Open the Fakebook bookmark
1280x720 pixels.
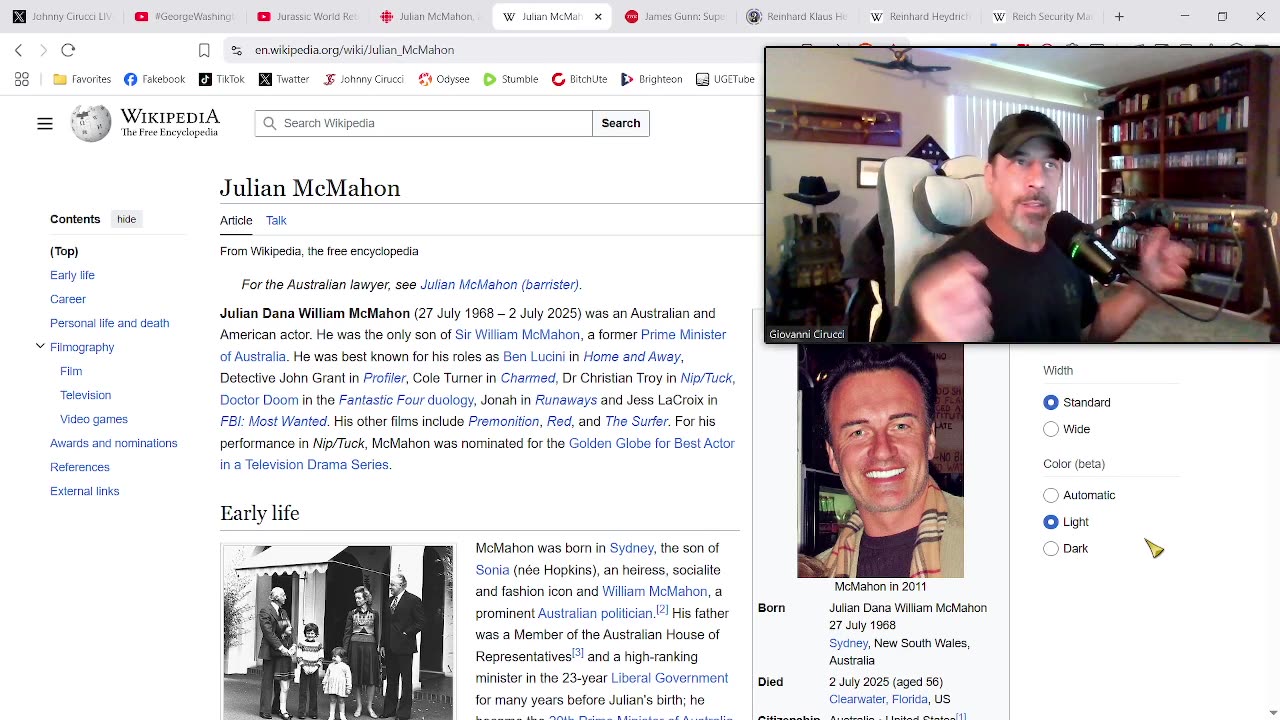(154, 79)
